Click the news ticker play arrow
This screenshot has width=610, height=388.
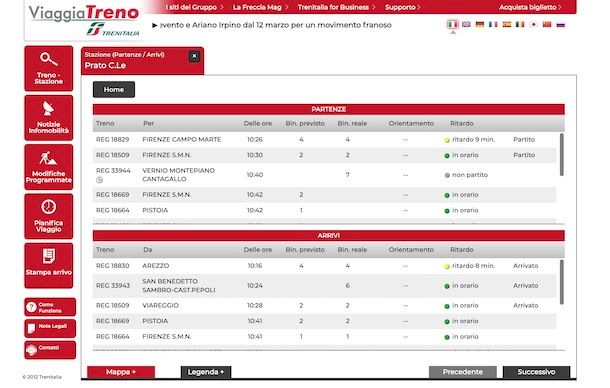point(154,25)
